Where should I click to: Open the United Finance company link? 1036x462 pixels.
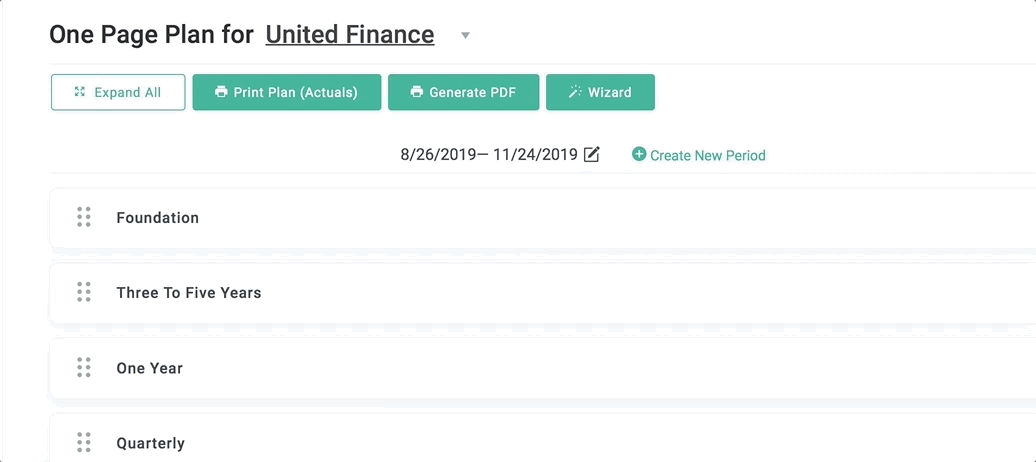[350, 34]
